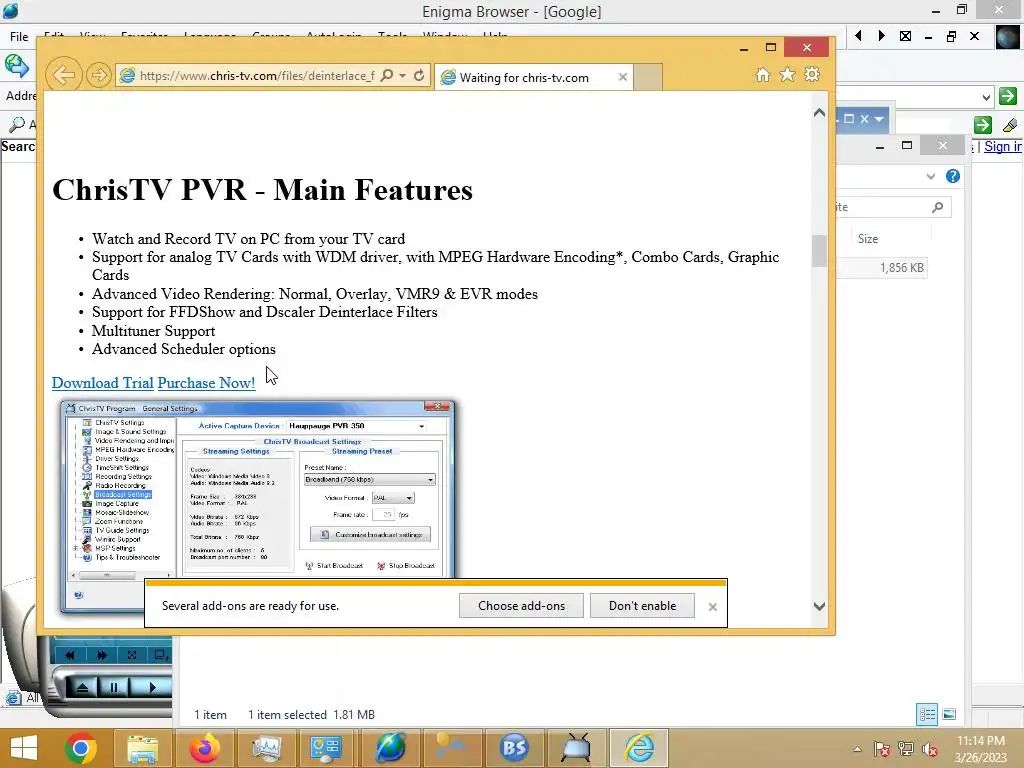The width and height of the screenshot is (1024, 768).
Task: Click the muted volume tray icon
Action: point(929,749)
